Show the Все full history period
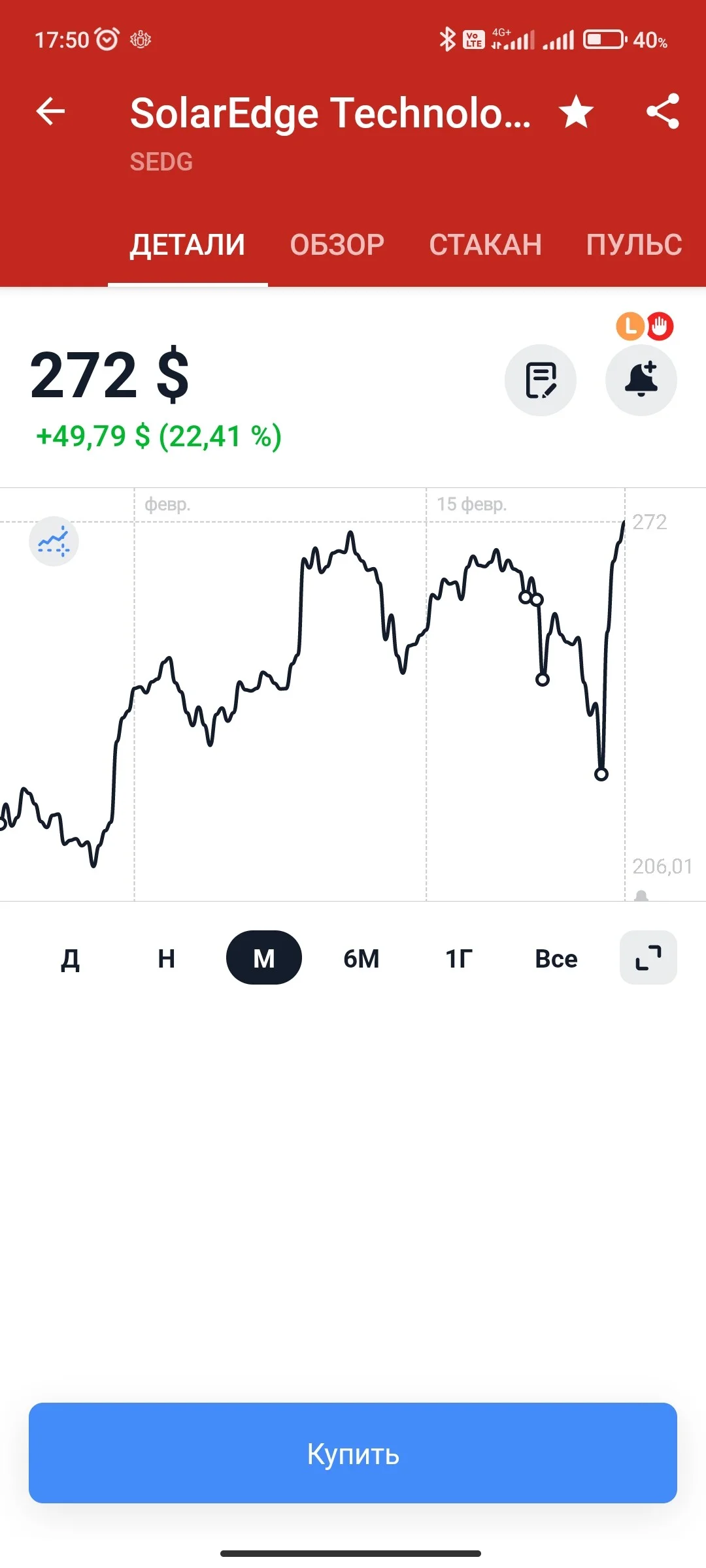The image size is (706, 1568). tap(556, 958)
